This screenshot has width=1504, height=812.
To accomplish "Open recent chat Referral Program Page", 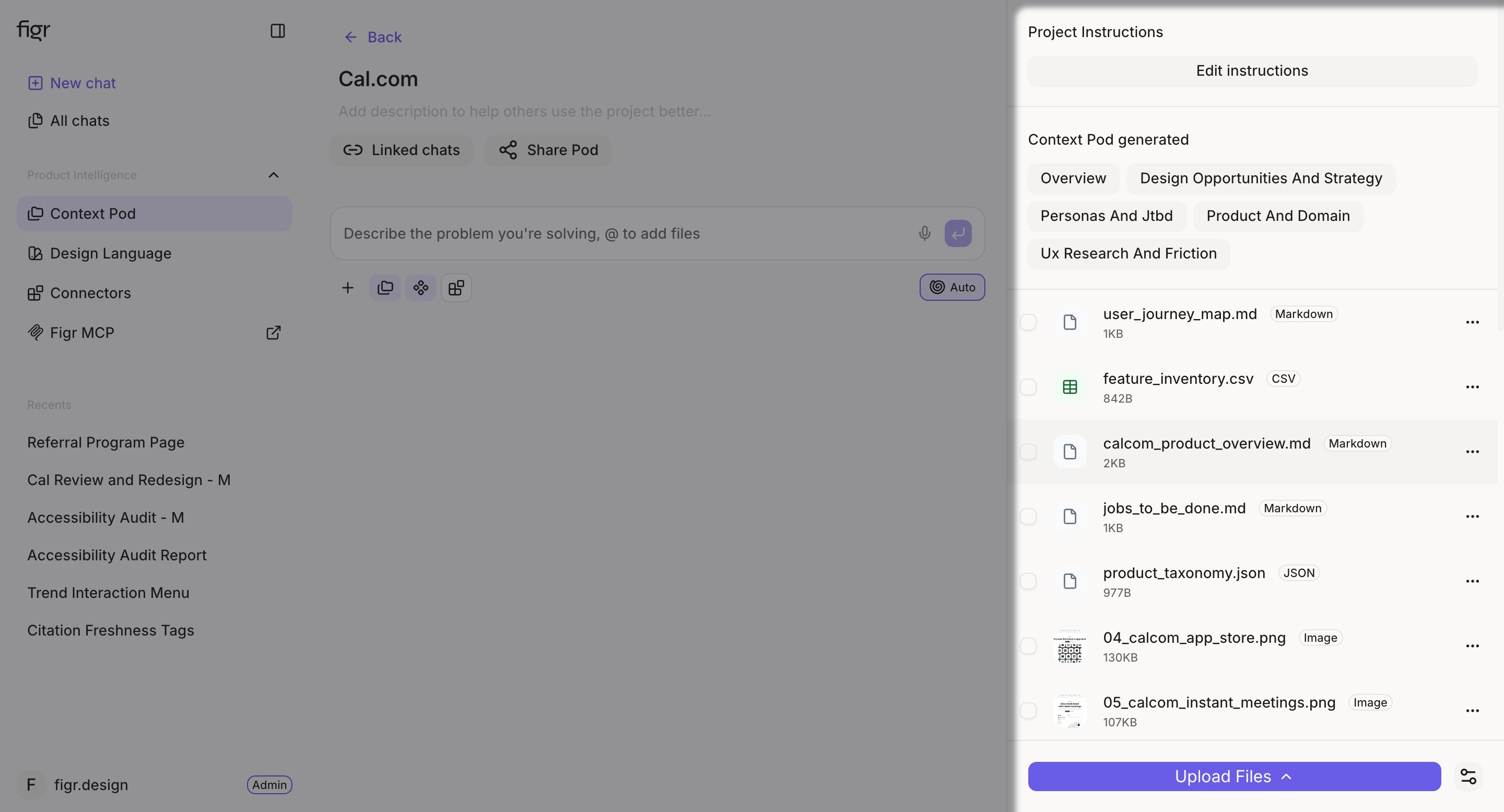I will [105, 443].
